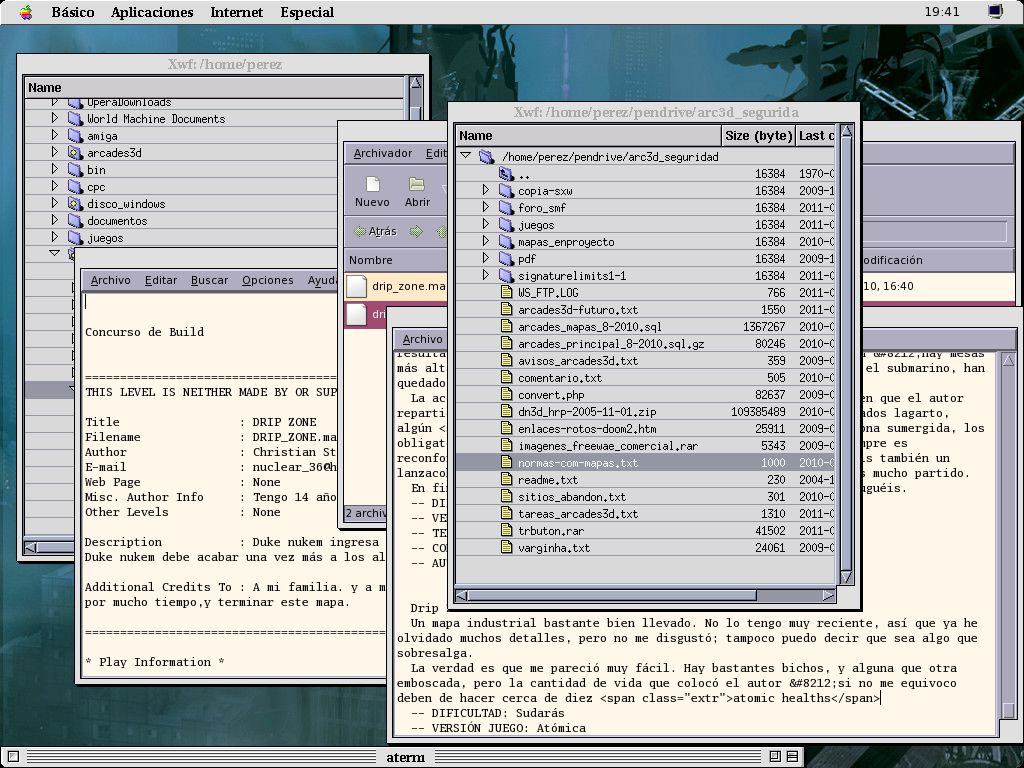Expand the arcades3d folder in home tree
Viewport: 1024px width, 768px height.
click(55, 152)
